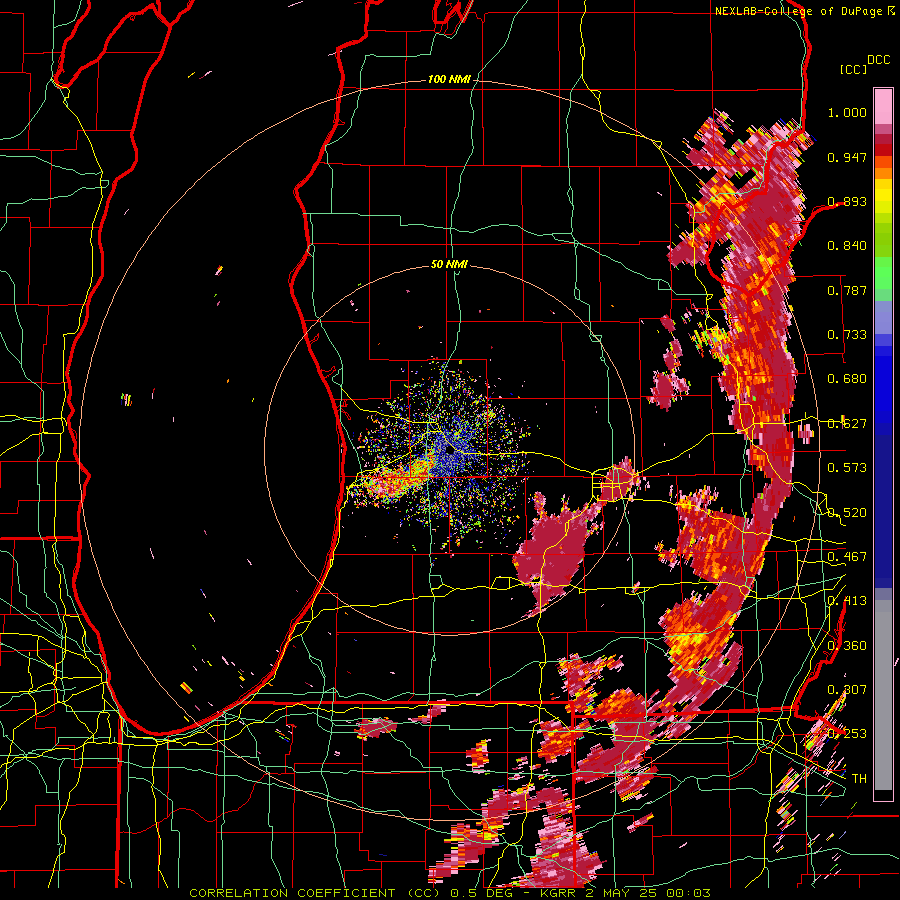
Task: Click the Correlation Coefficient caption at bottom
Action: (450, 893)
